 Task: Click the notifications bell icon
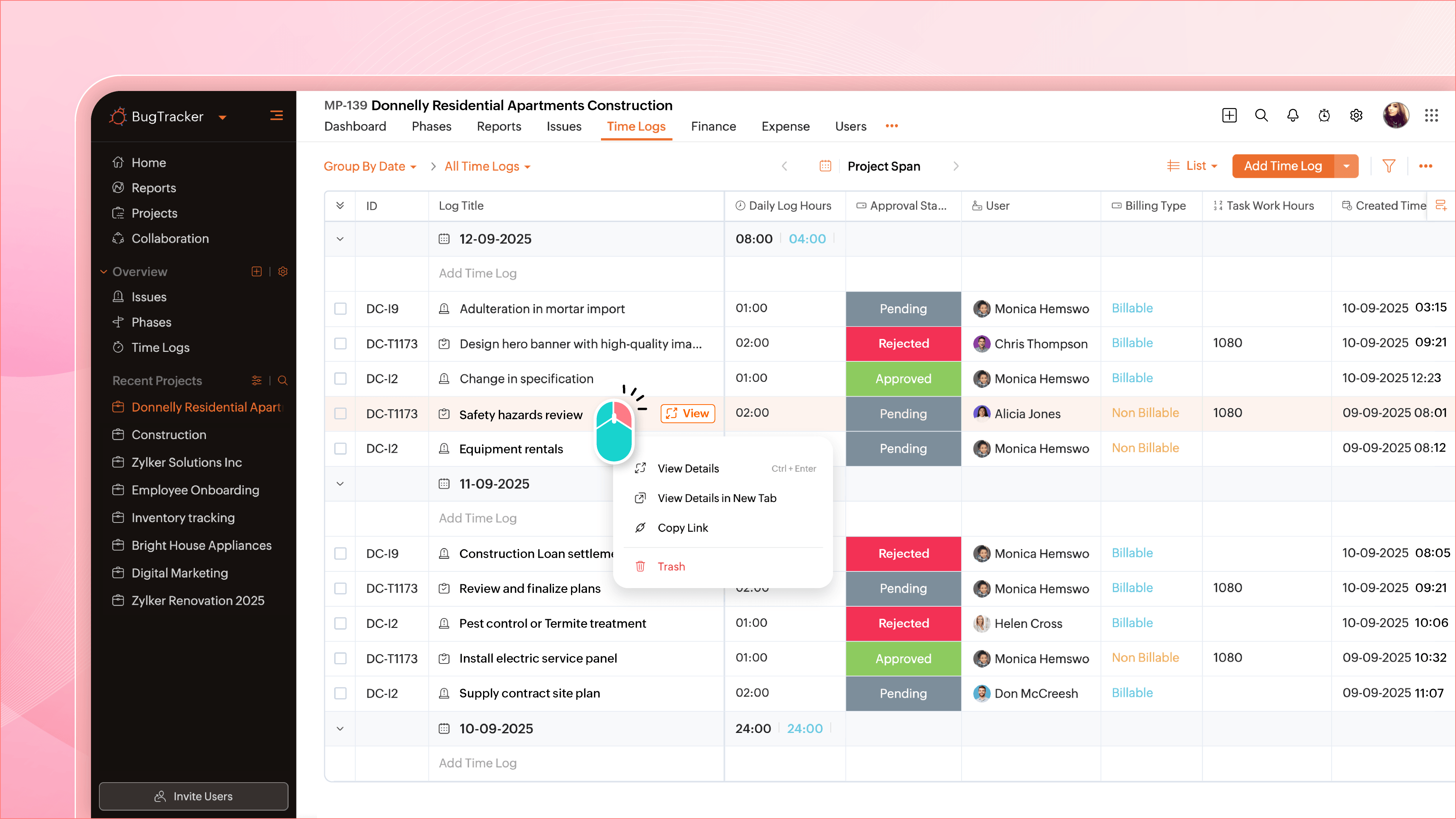click(x=1293, y=115)
